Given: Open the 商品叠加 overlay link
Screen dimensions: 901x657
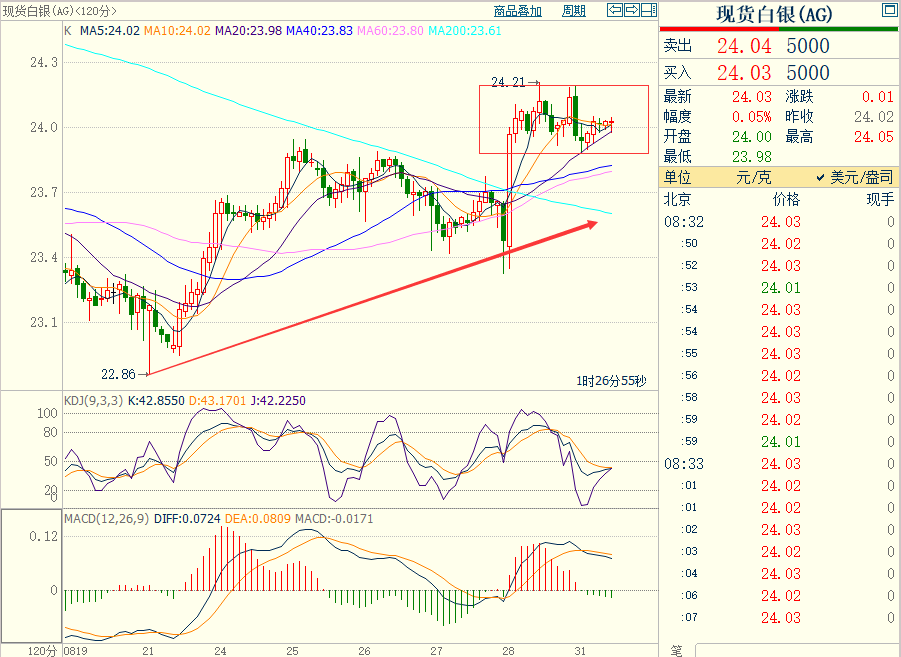Looking at the screenshot, I should pos(518,10).
